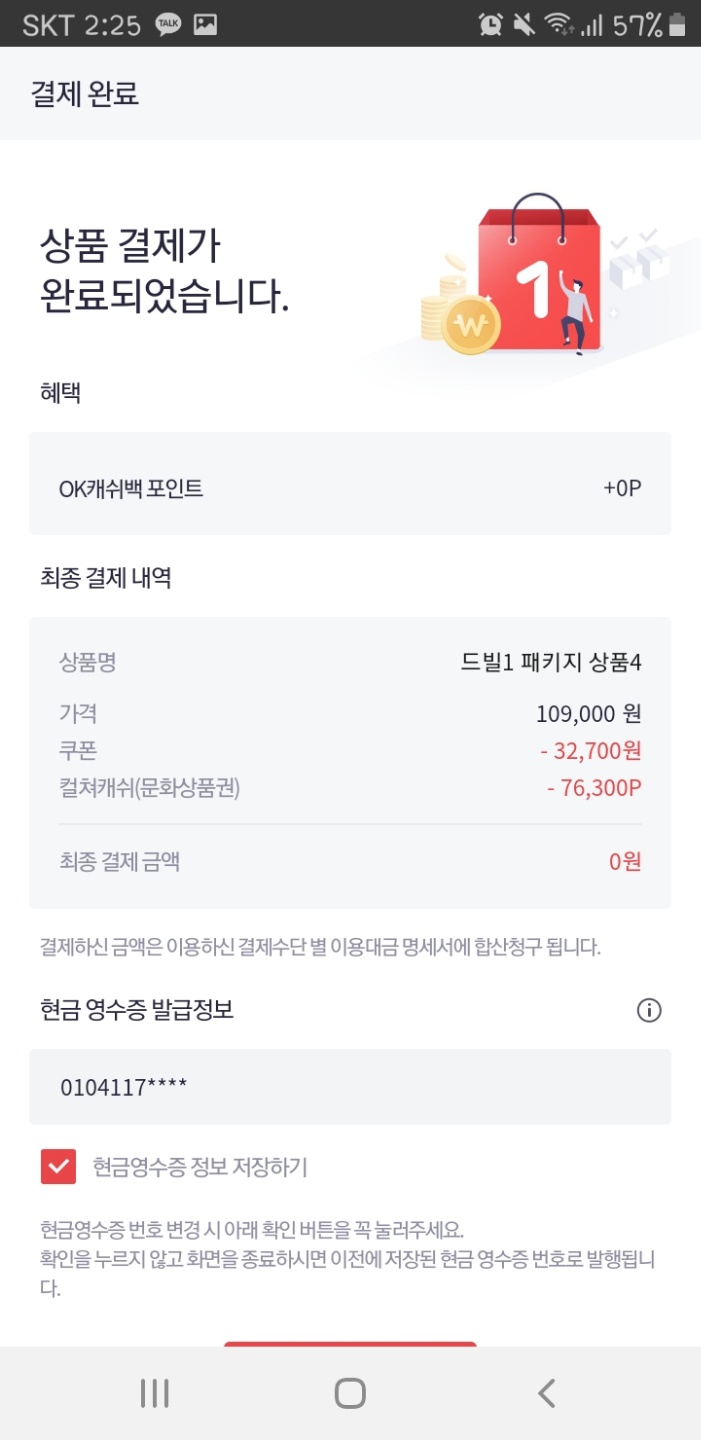
Task: Open recent apps from the navigation bar
Action: pos(154,1393)
